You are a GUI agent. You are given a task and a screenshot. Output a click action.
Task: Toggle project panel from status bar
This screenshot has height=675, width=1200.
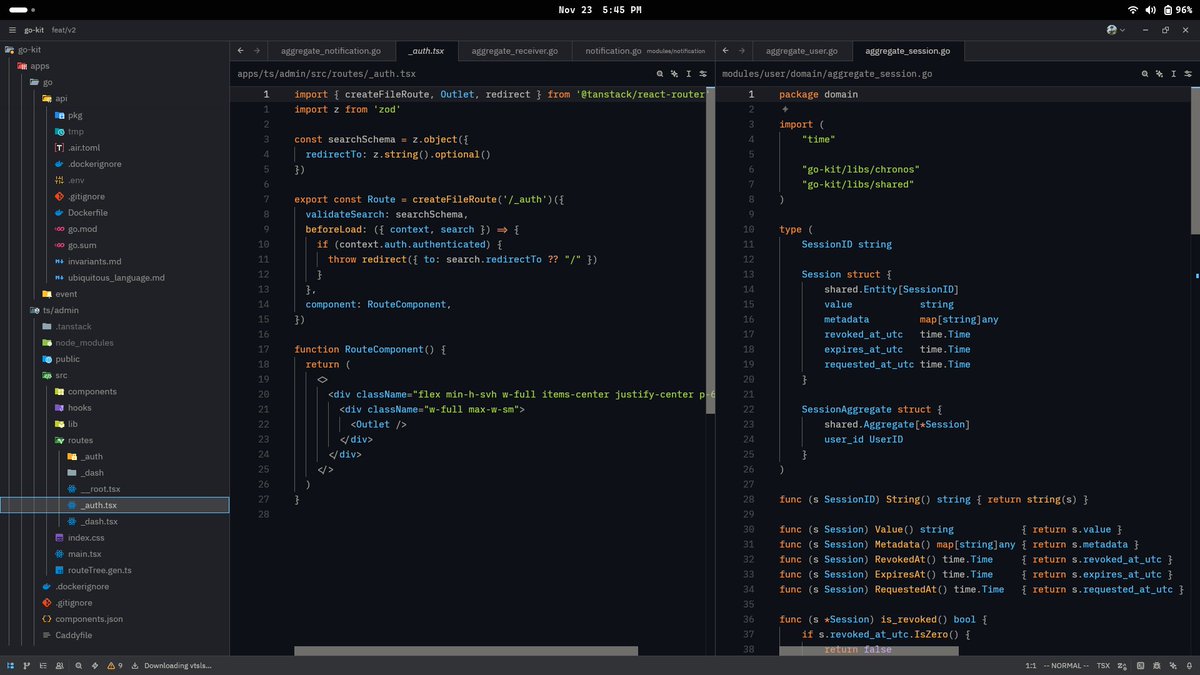(12, 665)
